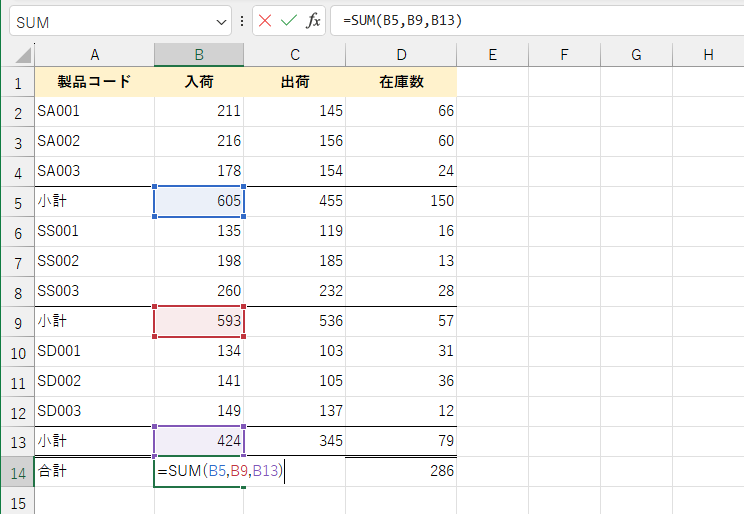This screenshot has height=514, width=744.
Task: Select cell SD001
Action: click(x=94, y=352)
